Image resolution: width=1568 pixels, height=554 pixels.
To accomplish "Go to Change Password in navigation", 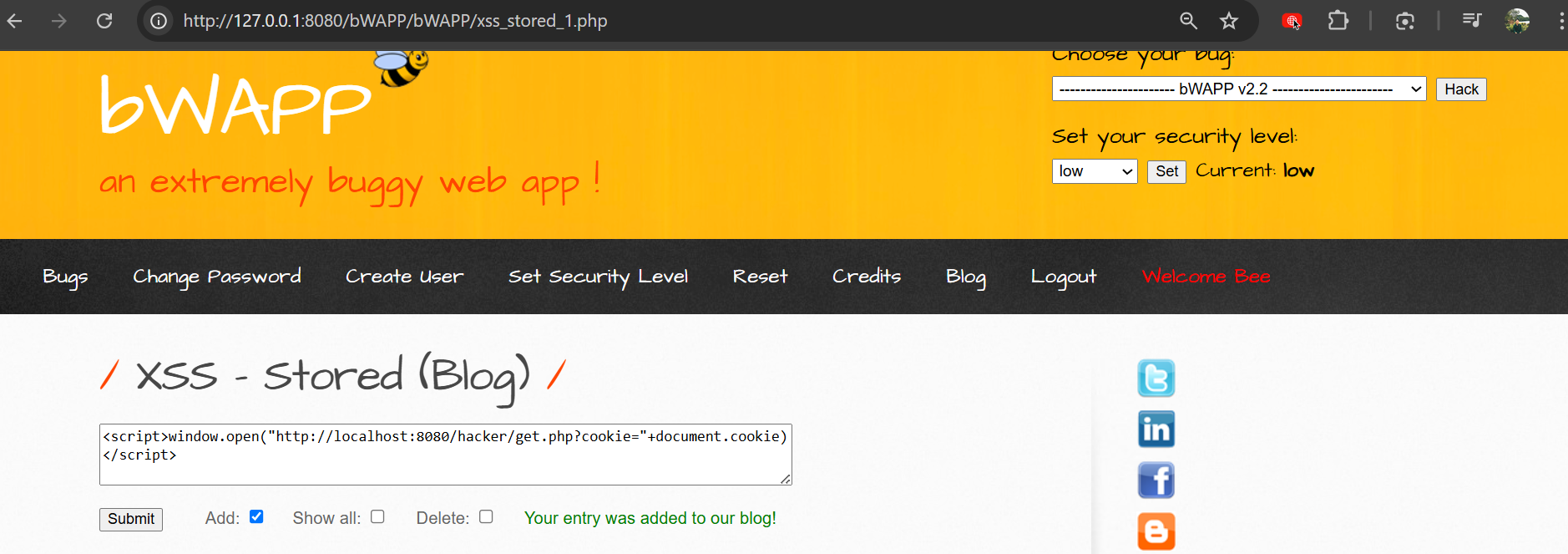I will (217, 277).
